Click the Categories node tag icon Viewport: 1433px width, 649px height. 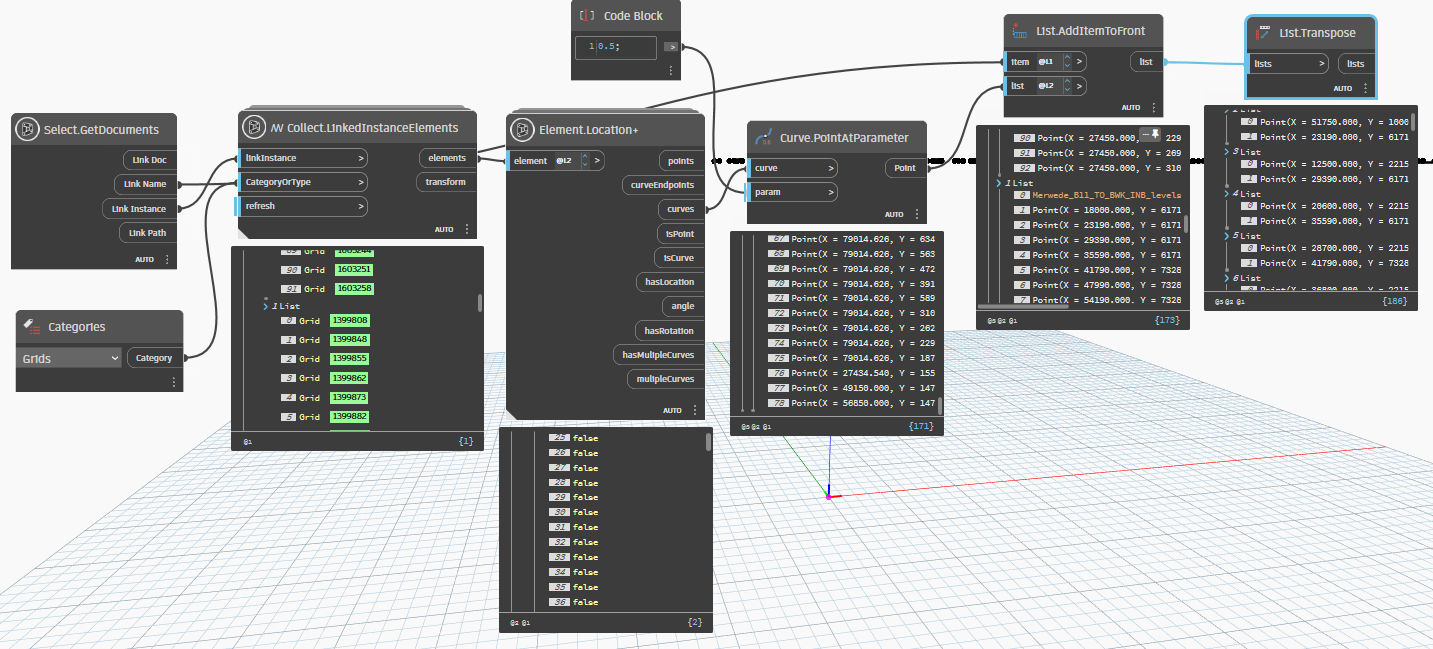point(32,326)
